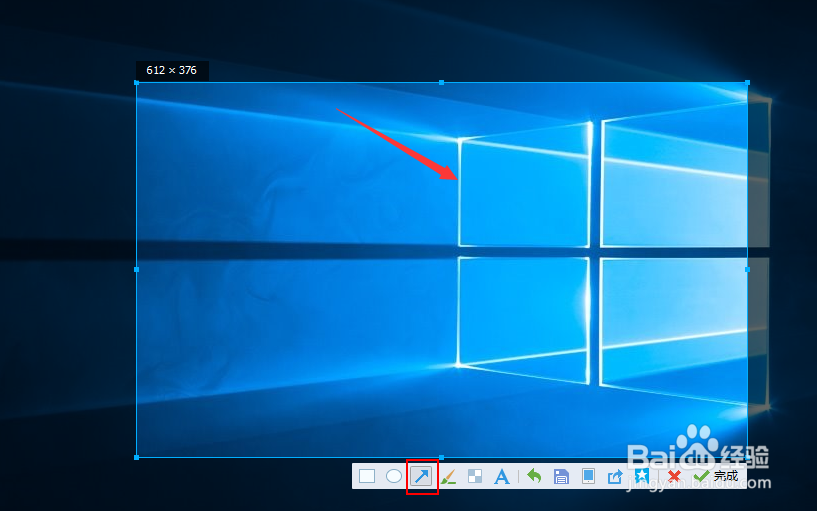Select the ellipse drawing tool

[394, 476]
